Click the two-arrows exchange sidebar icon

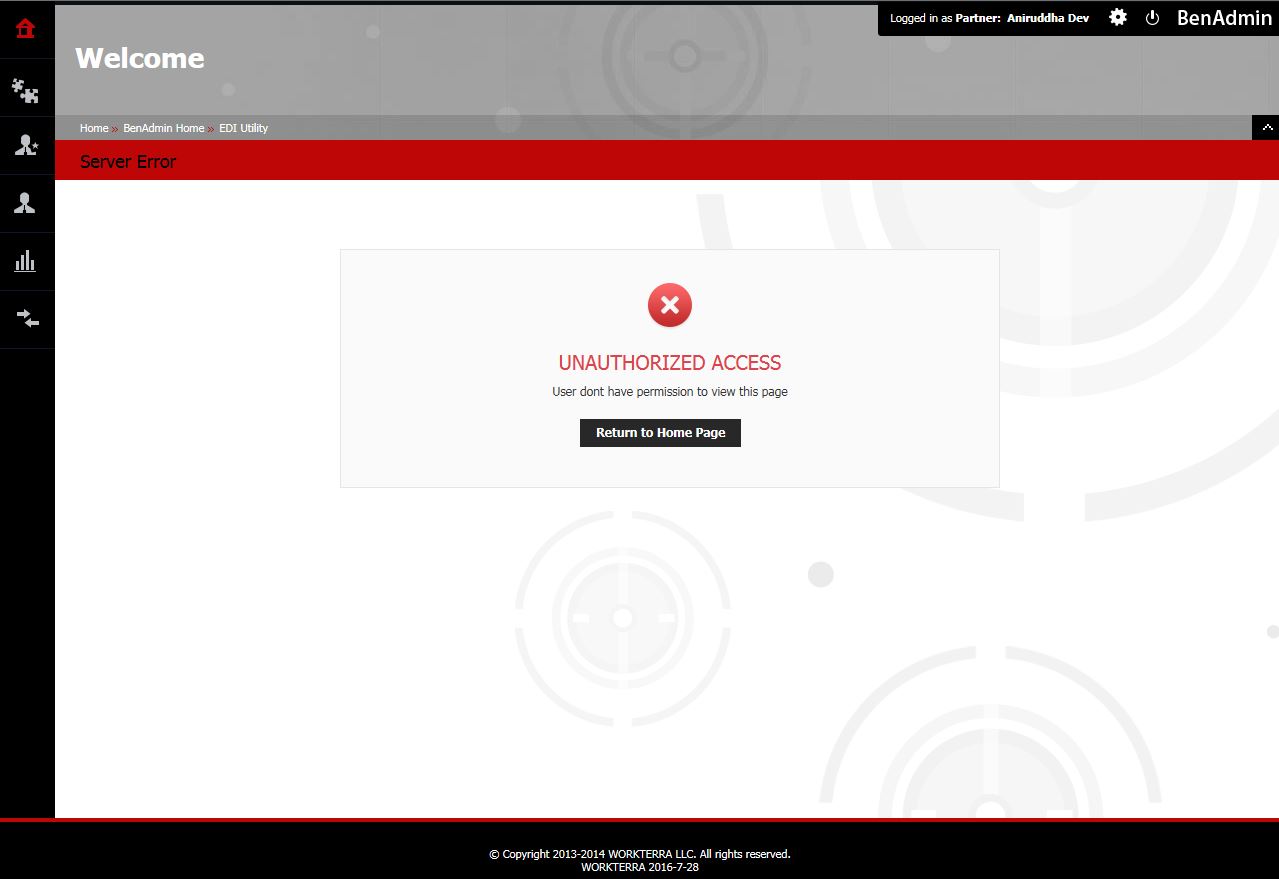click(26, 319)
